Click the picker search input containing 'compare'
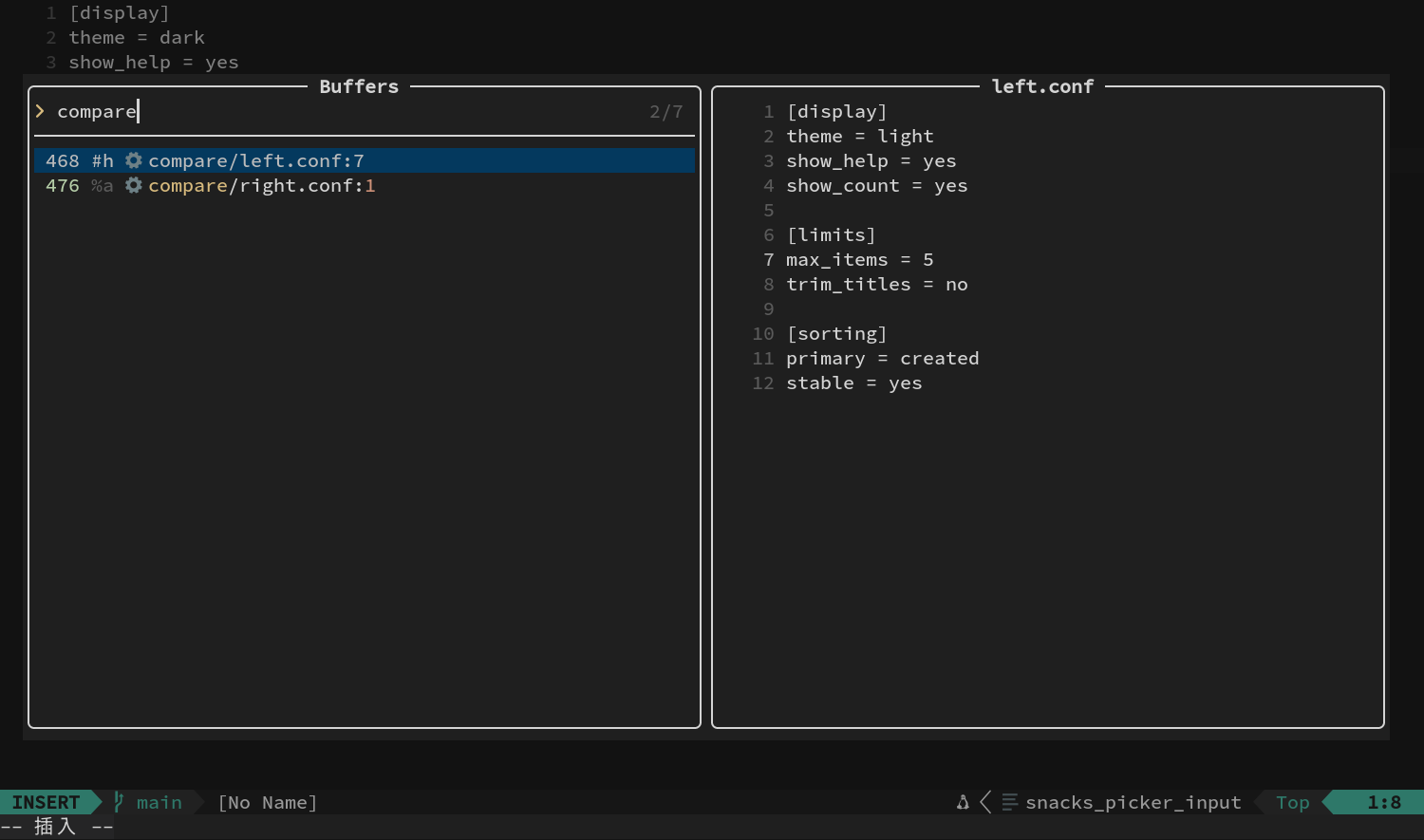Viewport: 1424px width, 840px height. click(365, 111)
